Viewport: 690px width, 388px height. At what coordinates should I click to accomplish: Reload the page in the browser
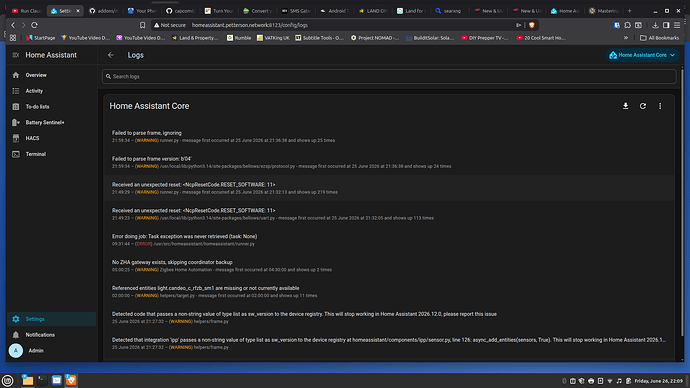click(34, 25)
